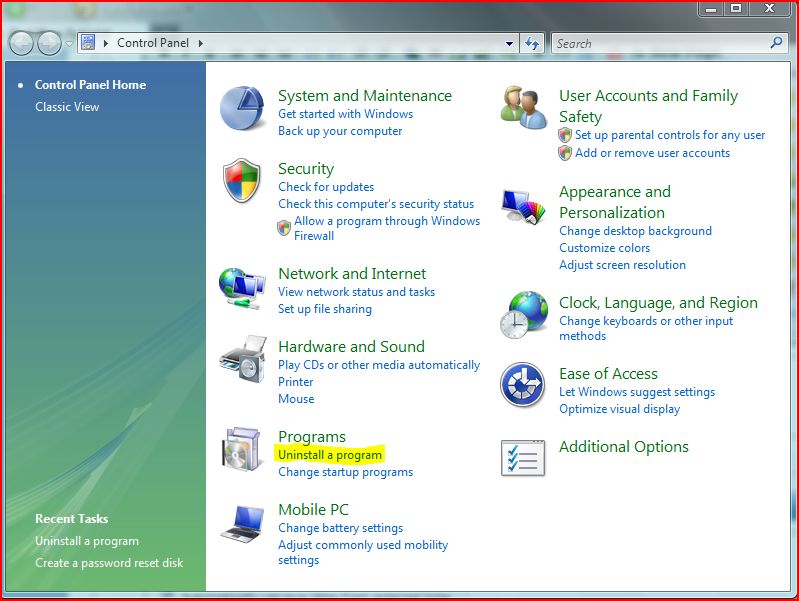Click Change startup programs
The height and width of the screenshot is (601, 799).
coord(345,472)
